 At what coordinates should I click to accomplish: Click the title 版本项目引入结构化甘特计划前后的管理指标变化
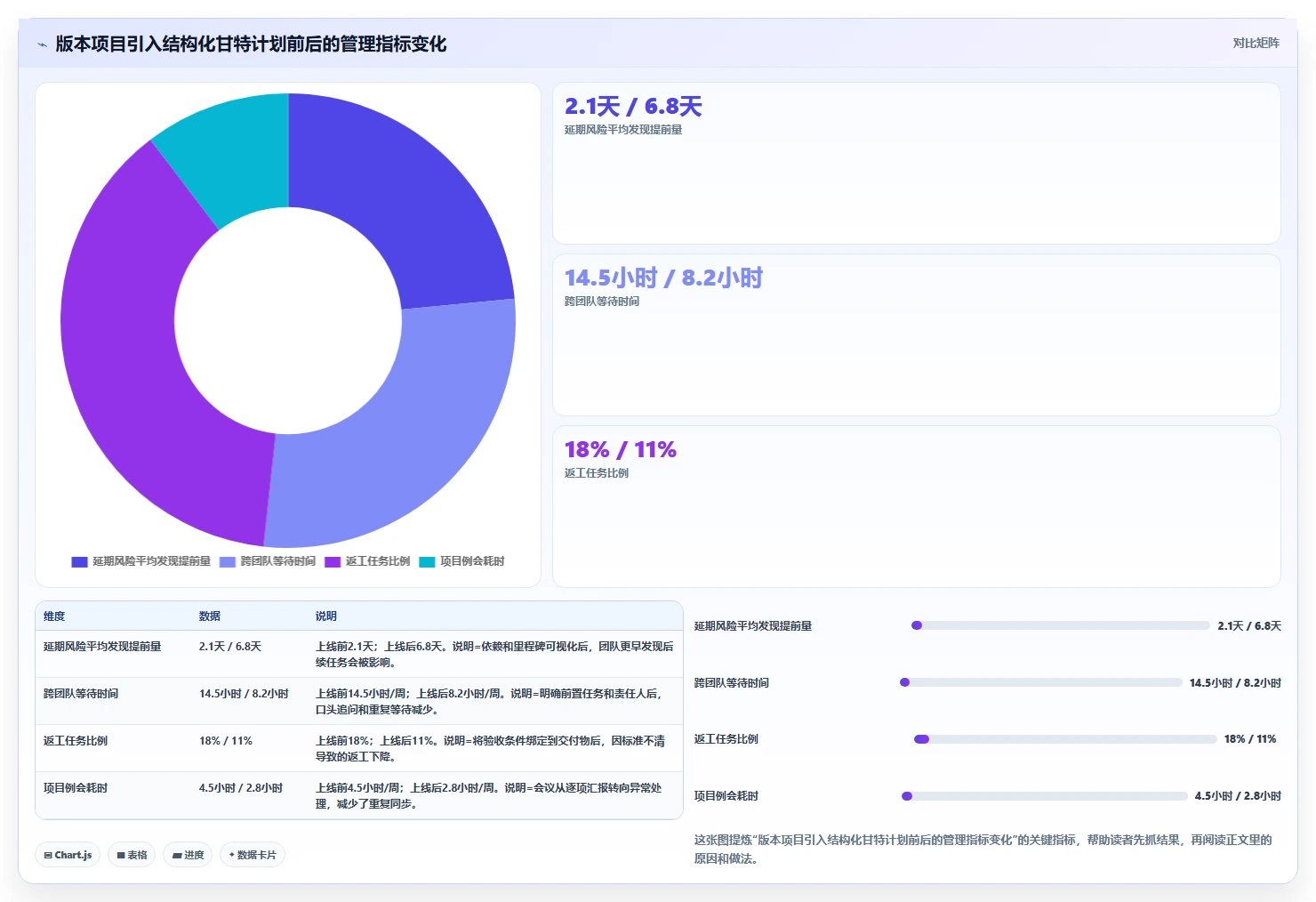tap(251, 44)
